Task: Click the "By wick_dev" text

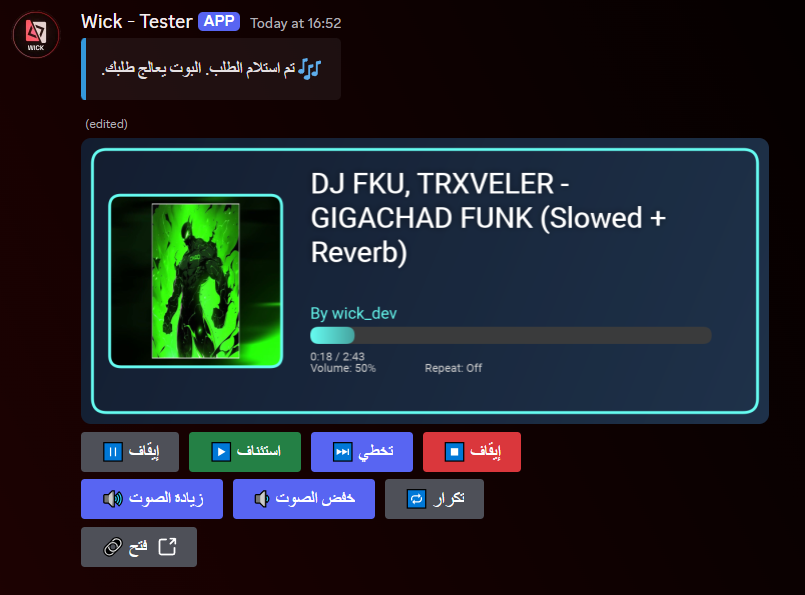Action: tap(354, 313)
